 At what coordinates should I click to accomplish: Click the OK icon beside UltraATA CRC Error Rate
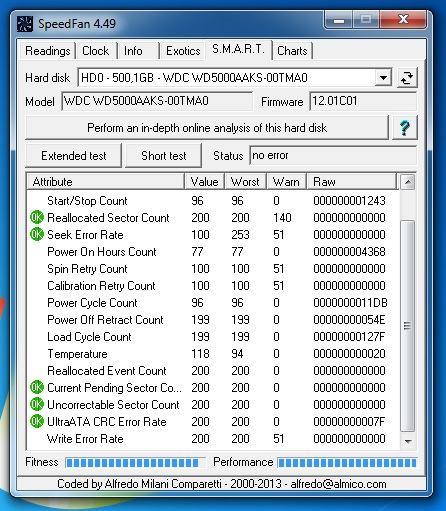tap(37, 421)
